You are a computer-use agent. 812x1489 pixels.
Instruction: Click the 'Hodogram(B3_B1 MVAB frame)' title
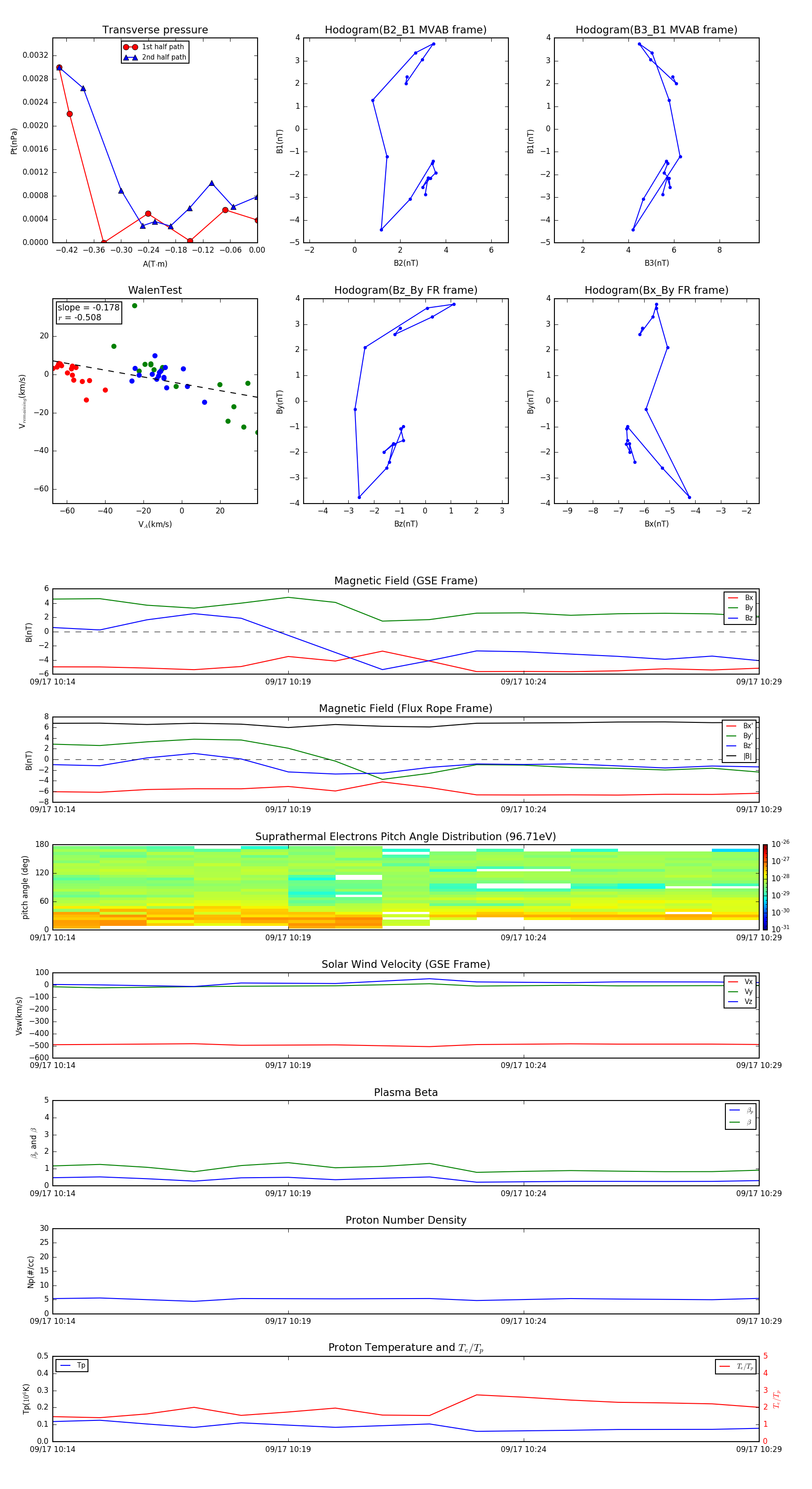tap(656, 30)
